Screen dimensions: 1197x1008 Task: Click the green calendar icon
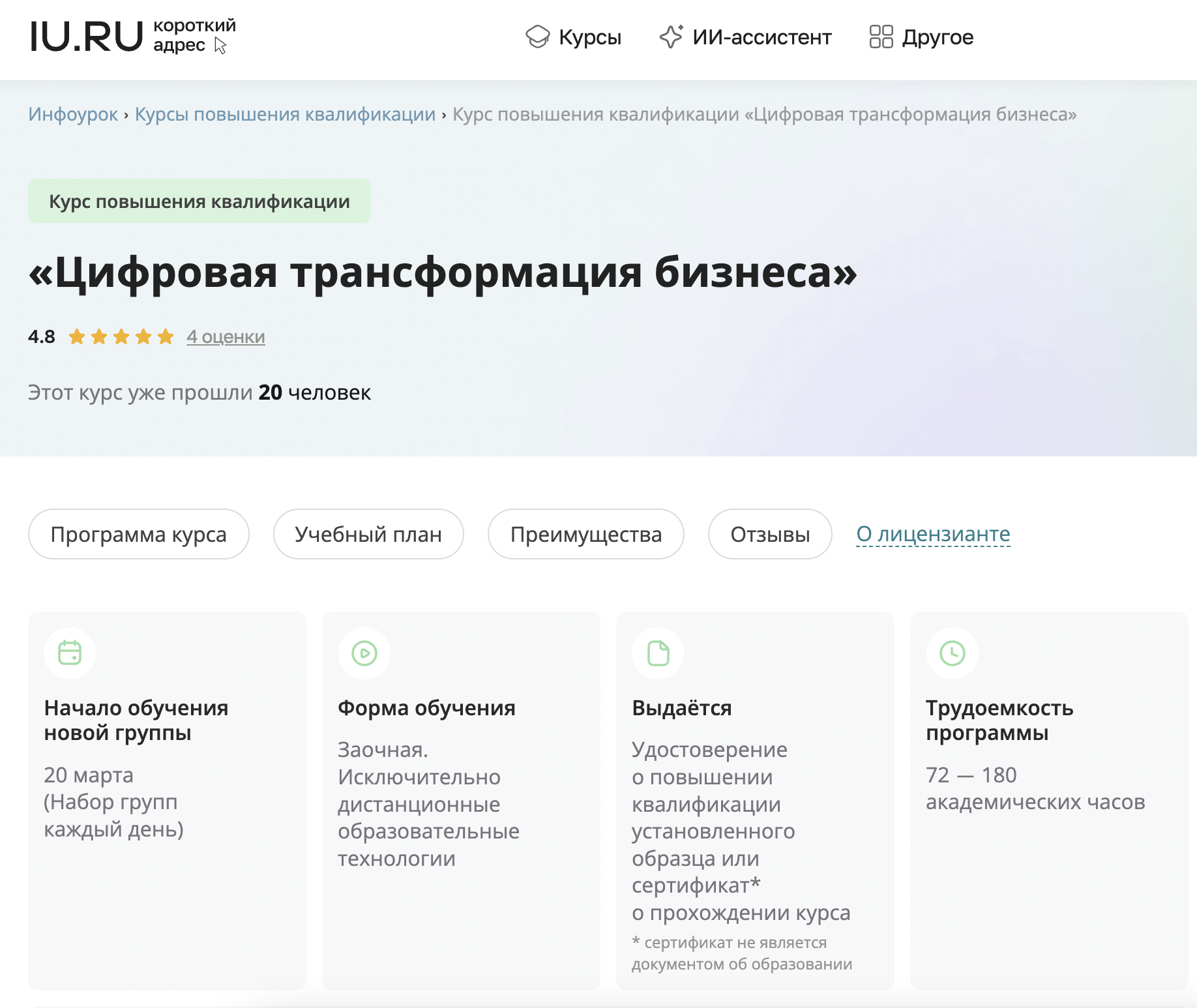click(x=70, y=653)
